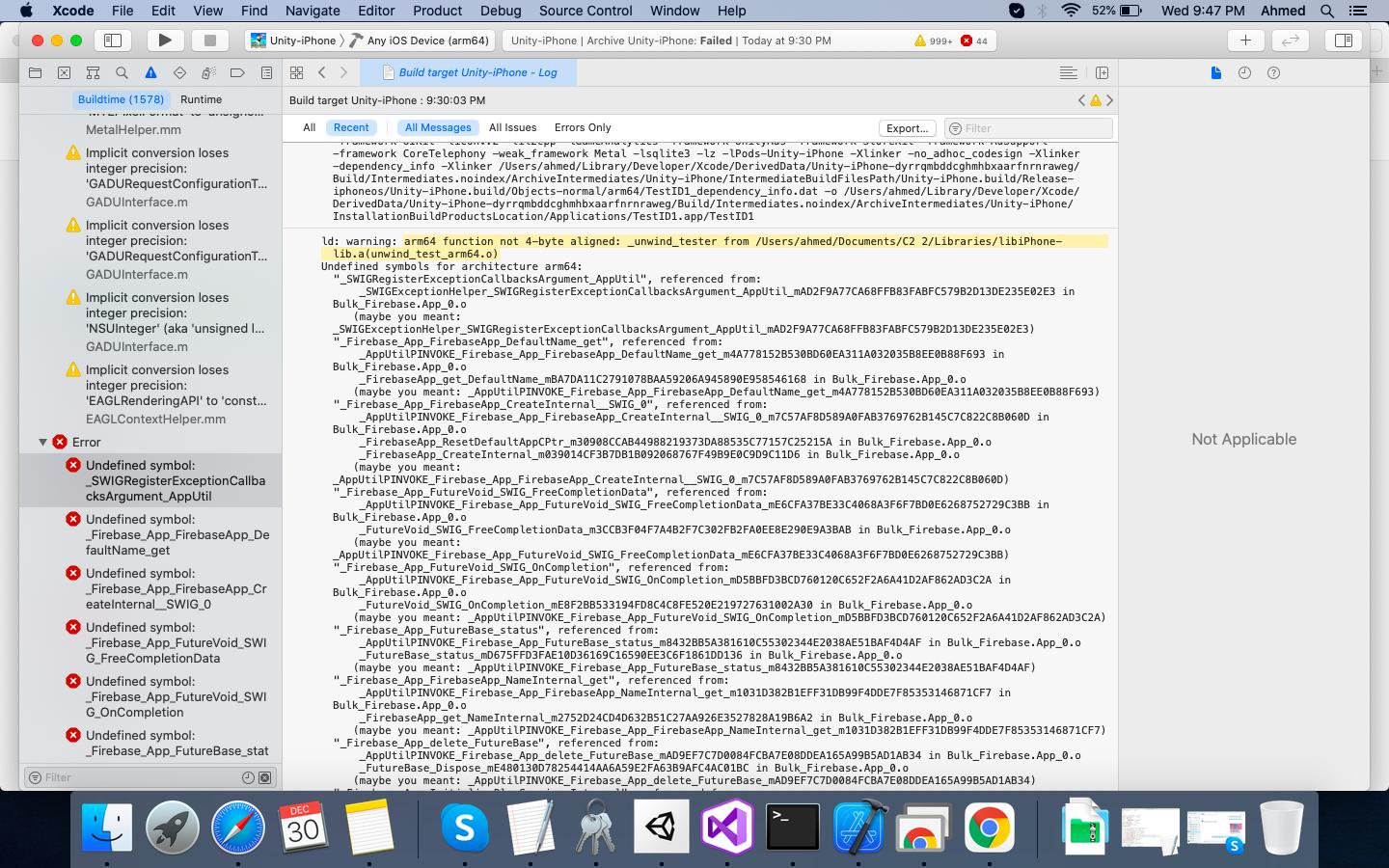Jump to the next issue arrow
Viewport: 1389px width, 868px height.
(1109, 100)
